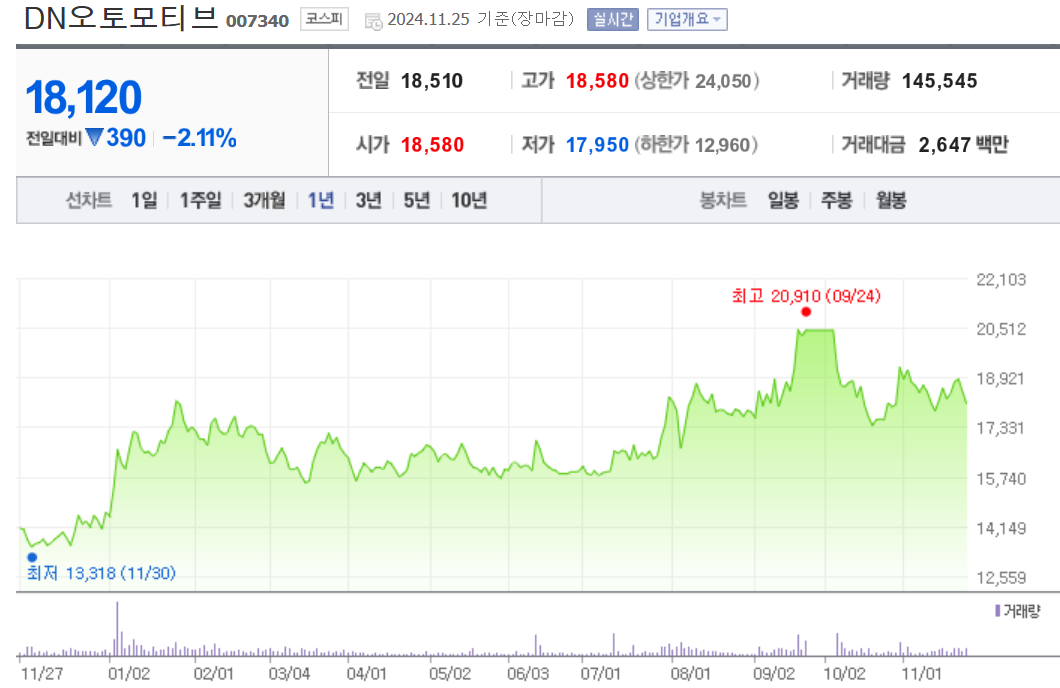Click the red 최고 high point marker

pyautogui.click(x=806, y=312)
